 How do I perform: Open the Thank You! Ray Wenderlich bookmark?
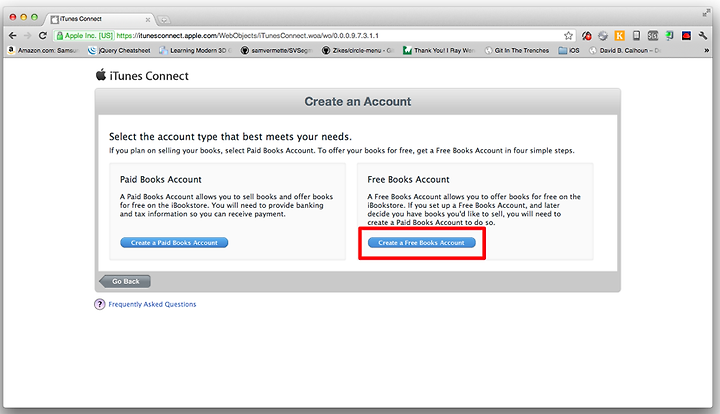(x=439, y=50)
